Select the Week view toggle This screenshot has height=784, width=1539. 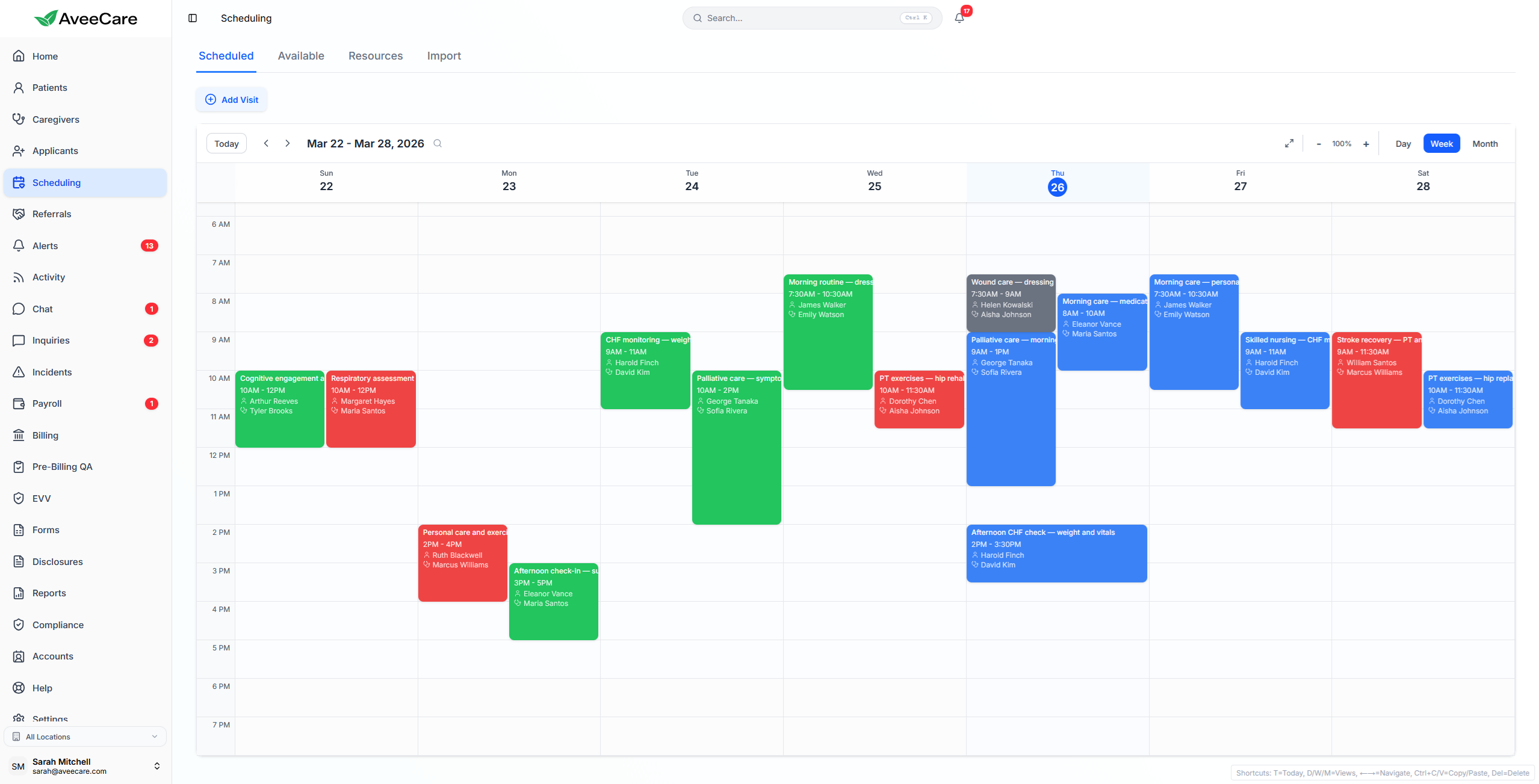[x=1441, y=144]
